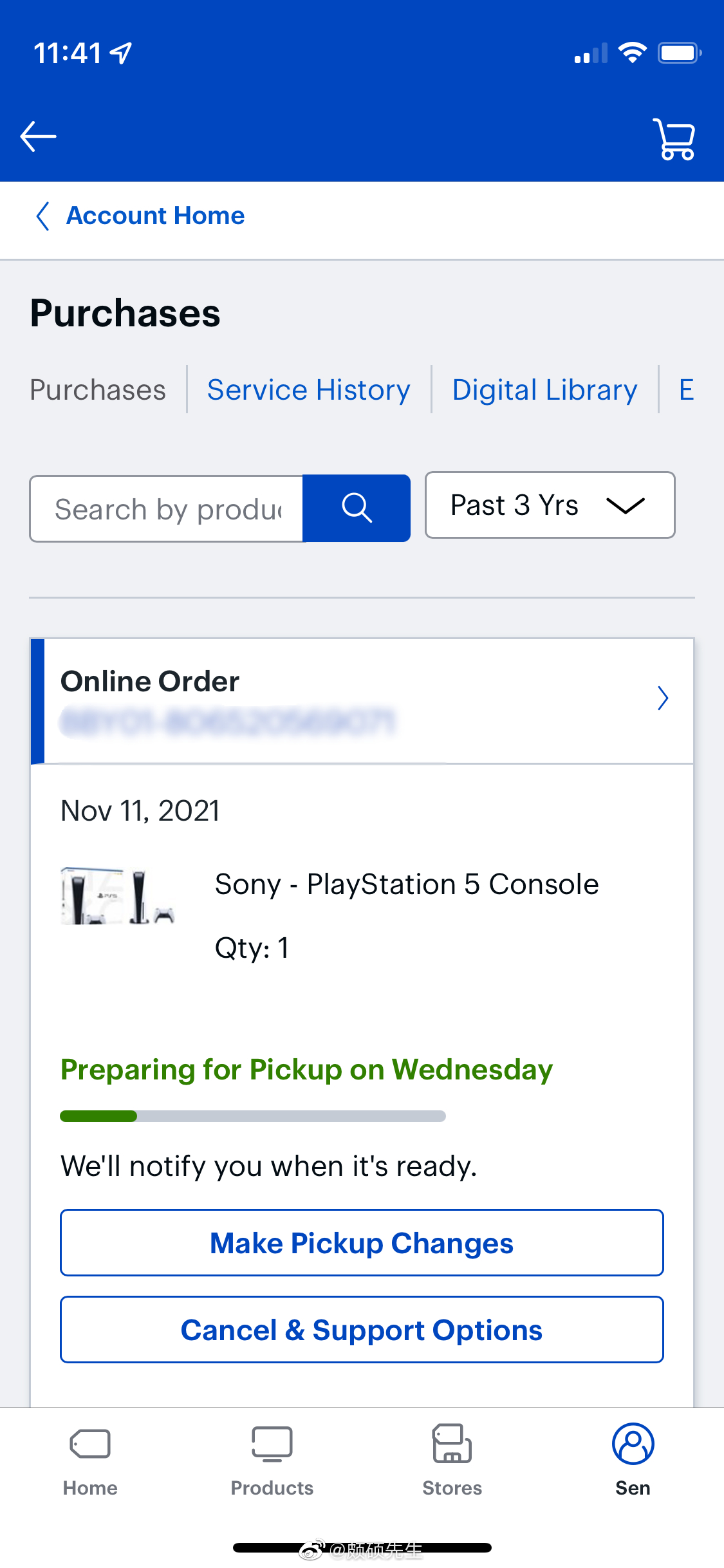Select the Purchases tab
The image size is (724, 1568).
click(x=98, y=390)
